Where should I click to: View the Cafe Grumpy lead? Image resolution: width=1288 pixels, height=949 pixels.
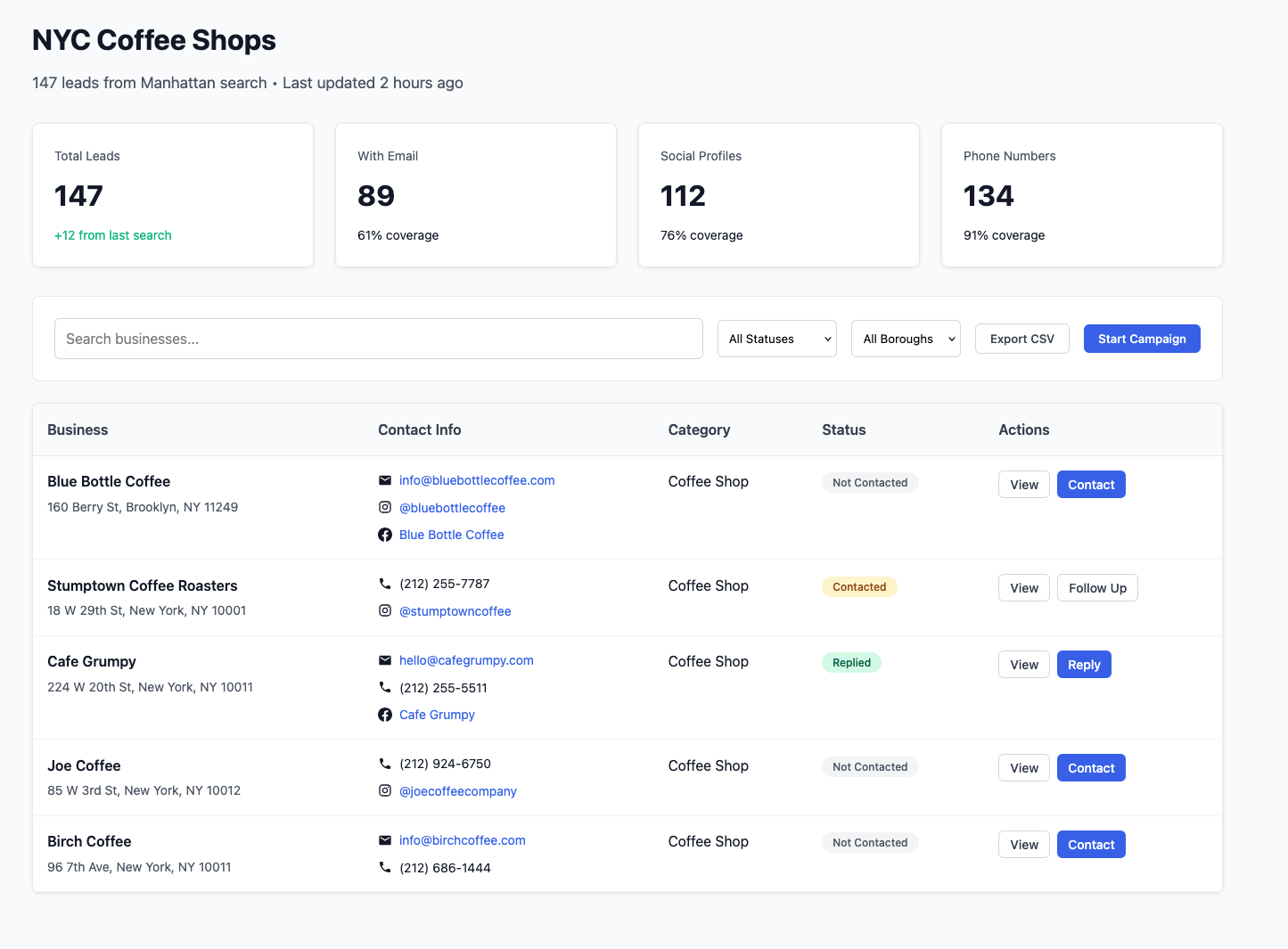[x=1024, y=665]
